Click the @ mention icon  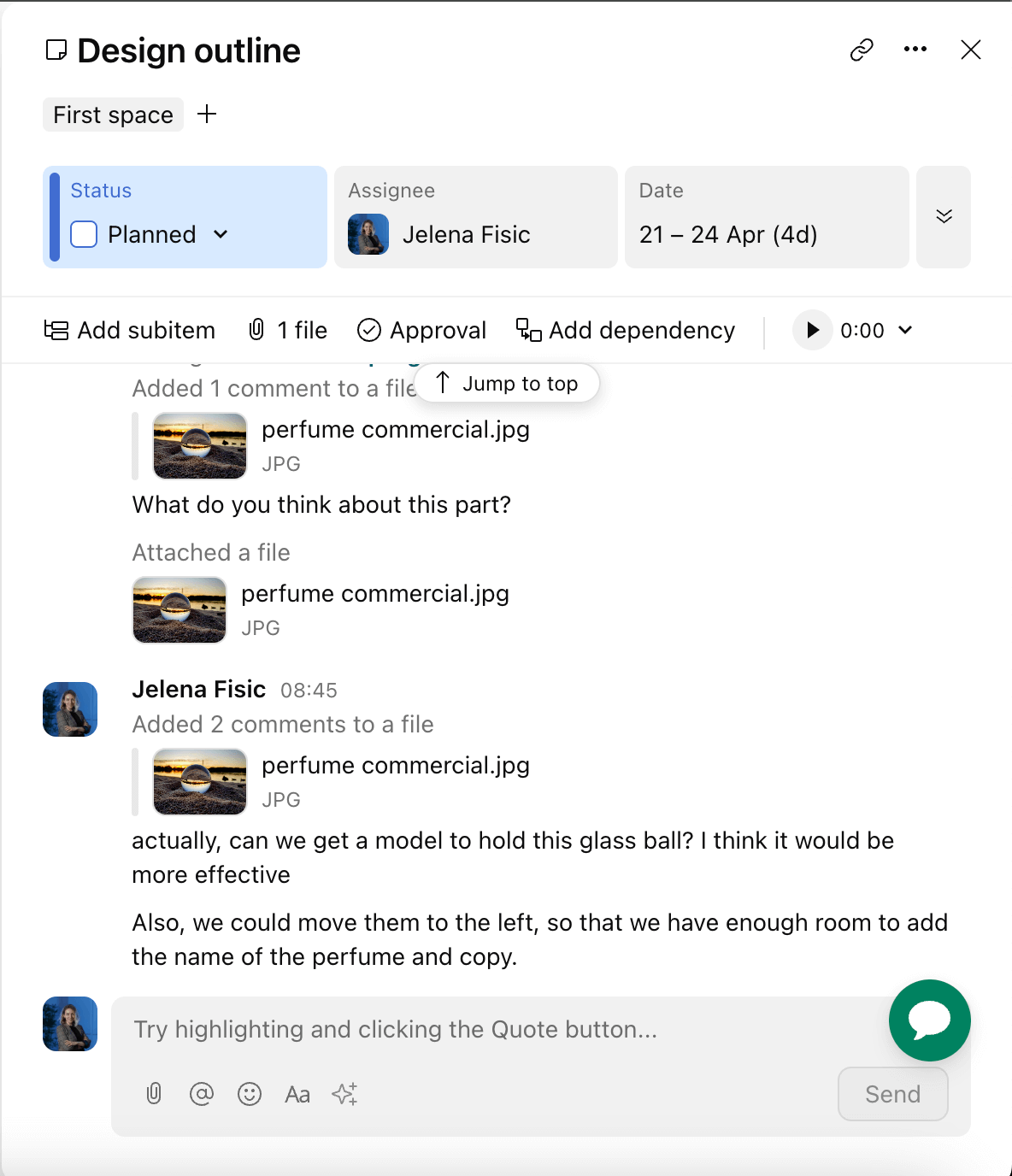point(202,1094)
